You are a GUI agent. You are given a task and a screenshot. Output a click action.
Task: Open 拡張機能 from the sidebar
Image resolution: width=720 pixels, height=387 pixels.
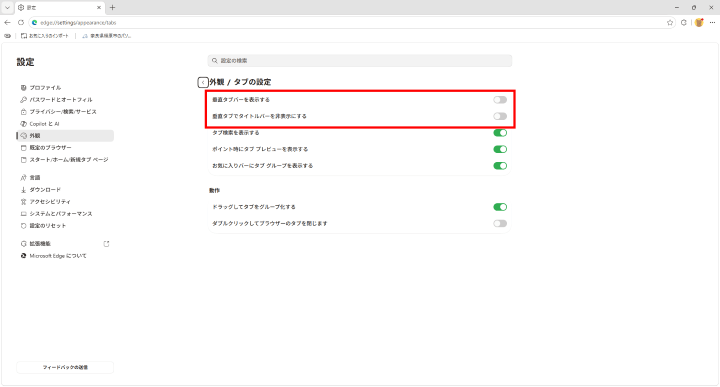65,244
